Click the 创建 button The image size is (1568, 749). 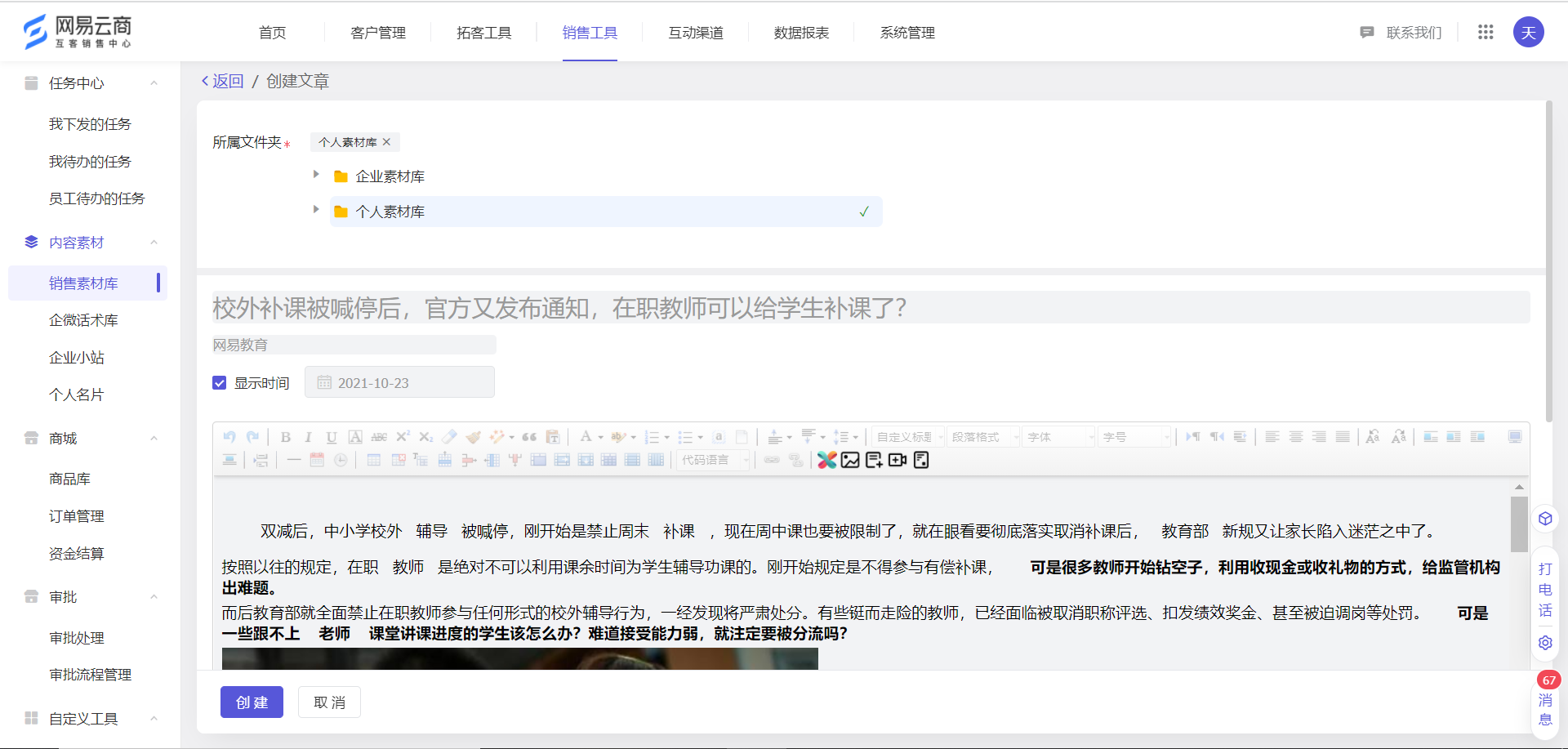click(x=252, y=702)
